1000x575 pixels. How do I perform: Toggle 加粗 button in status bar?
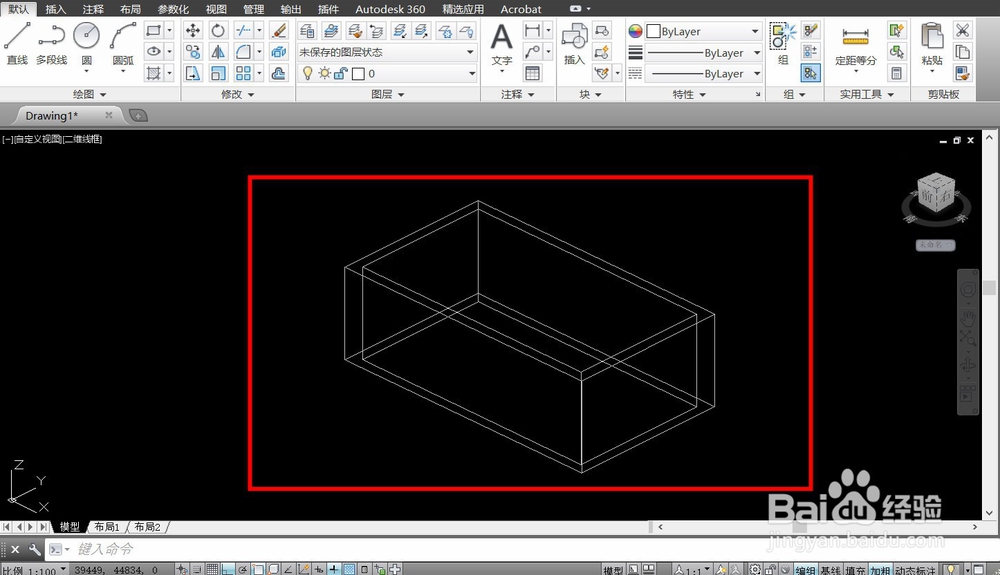tap(880, 570)
